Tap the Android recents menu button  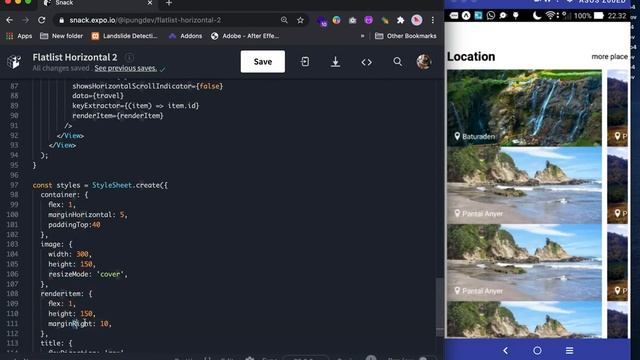(569, 350)
